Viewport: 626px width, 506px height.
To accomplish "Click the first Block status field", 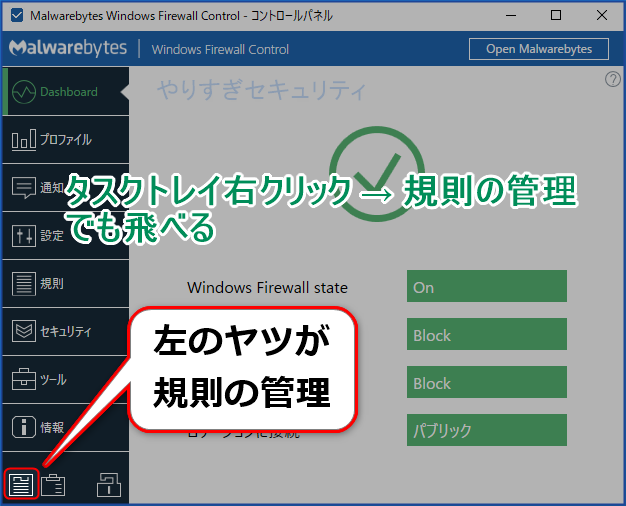I will coord(487,334).
